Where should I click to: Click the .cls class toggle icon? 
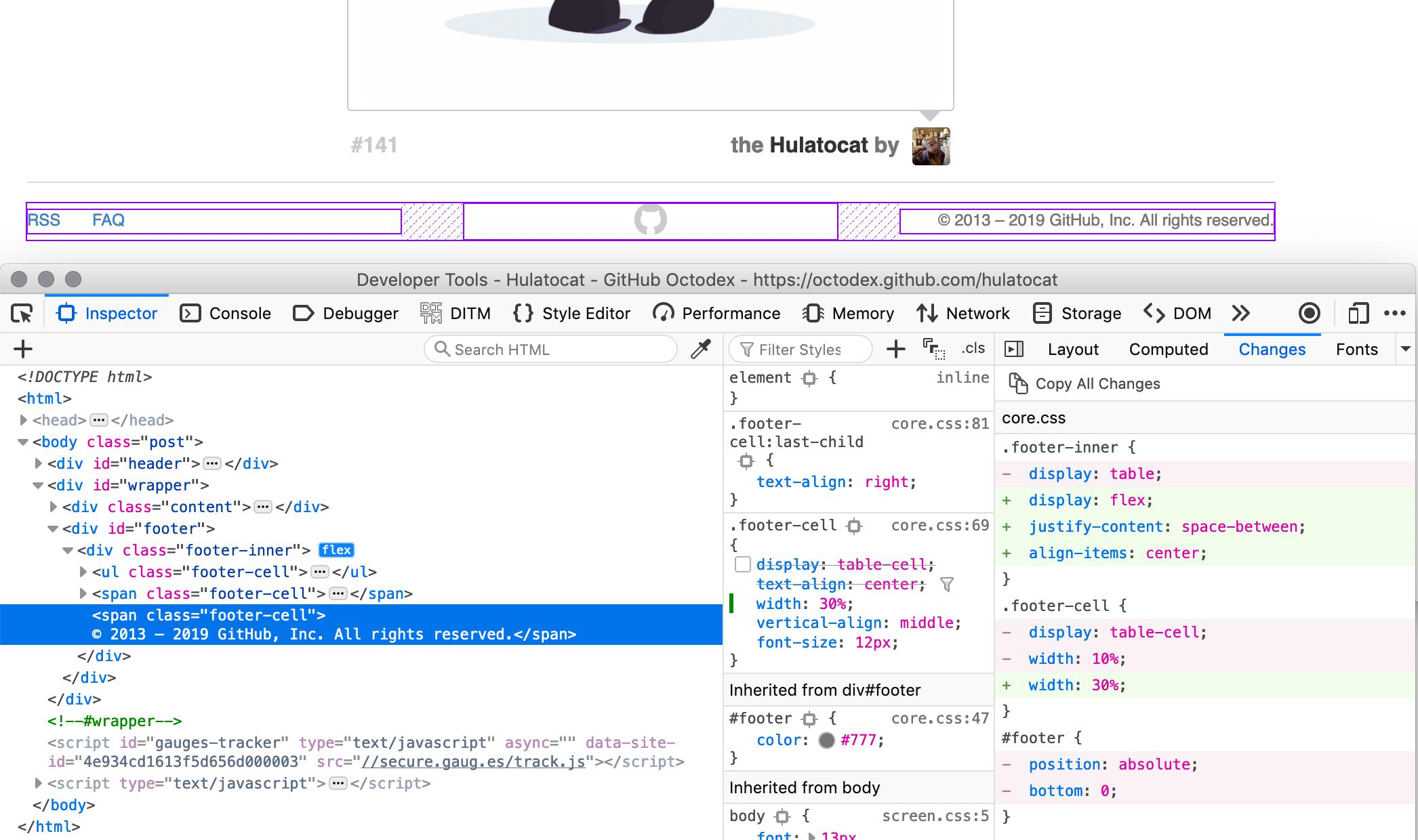coord(974,348)
